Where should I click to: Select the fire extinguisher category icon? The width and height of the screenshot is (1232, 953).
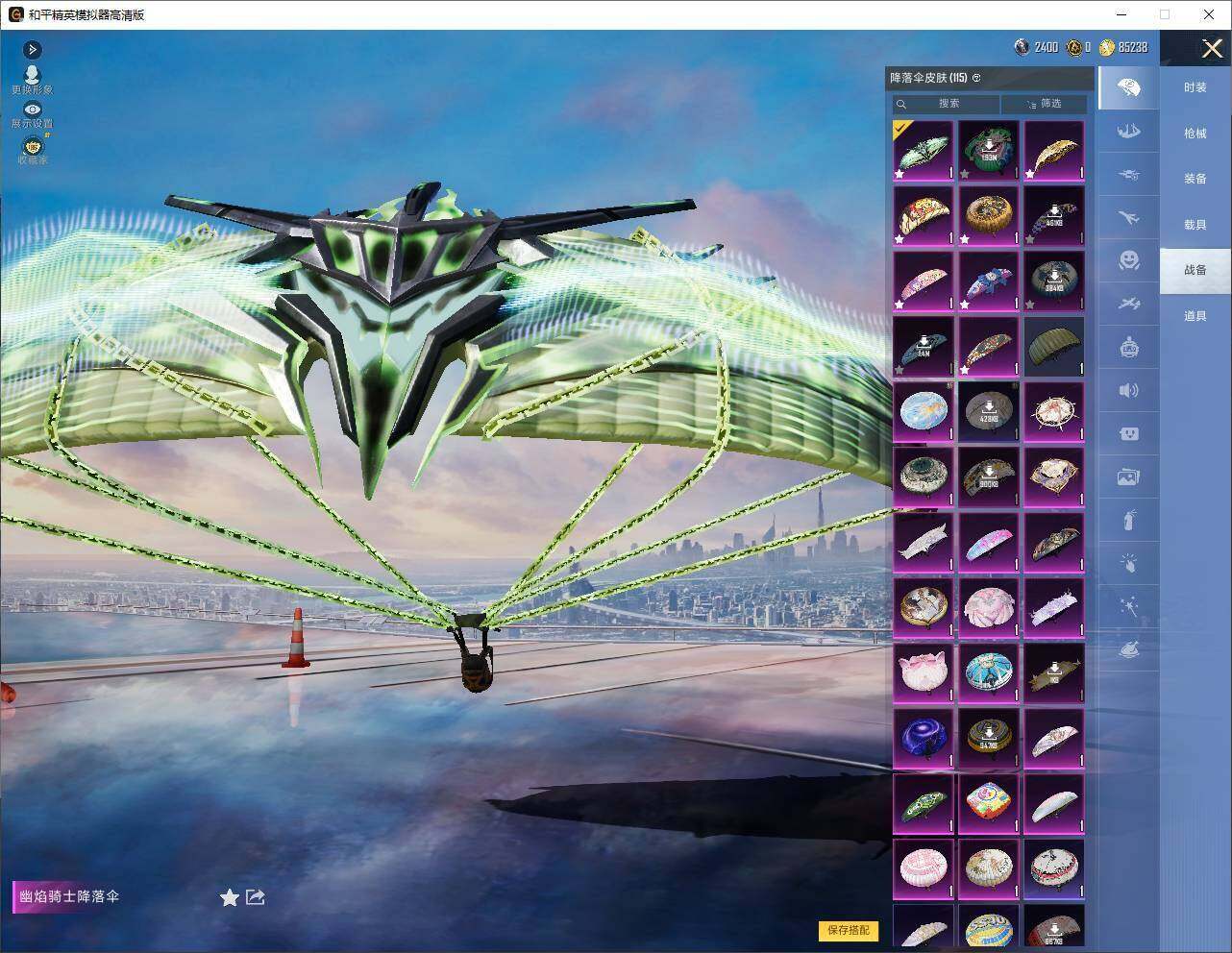pos(1128,521)
